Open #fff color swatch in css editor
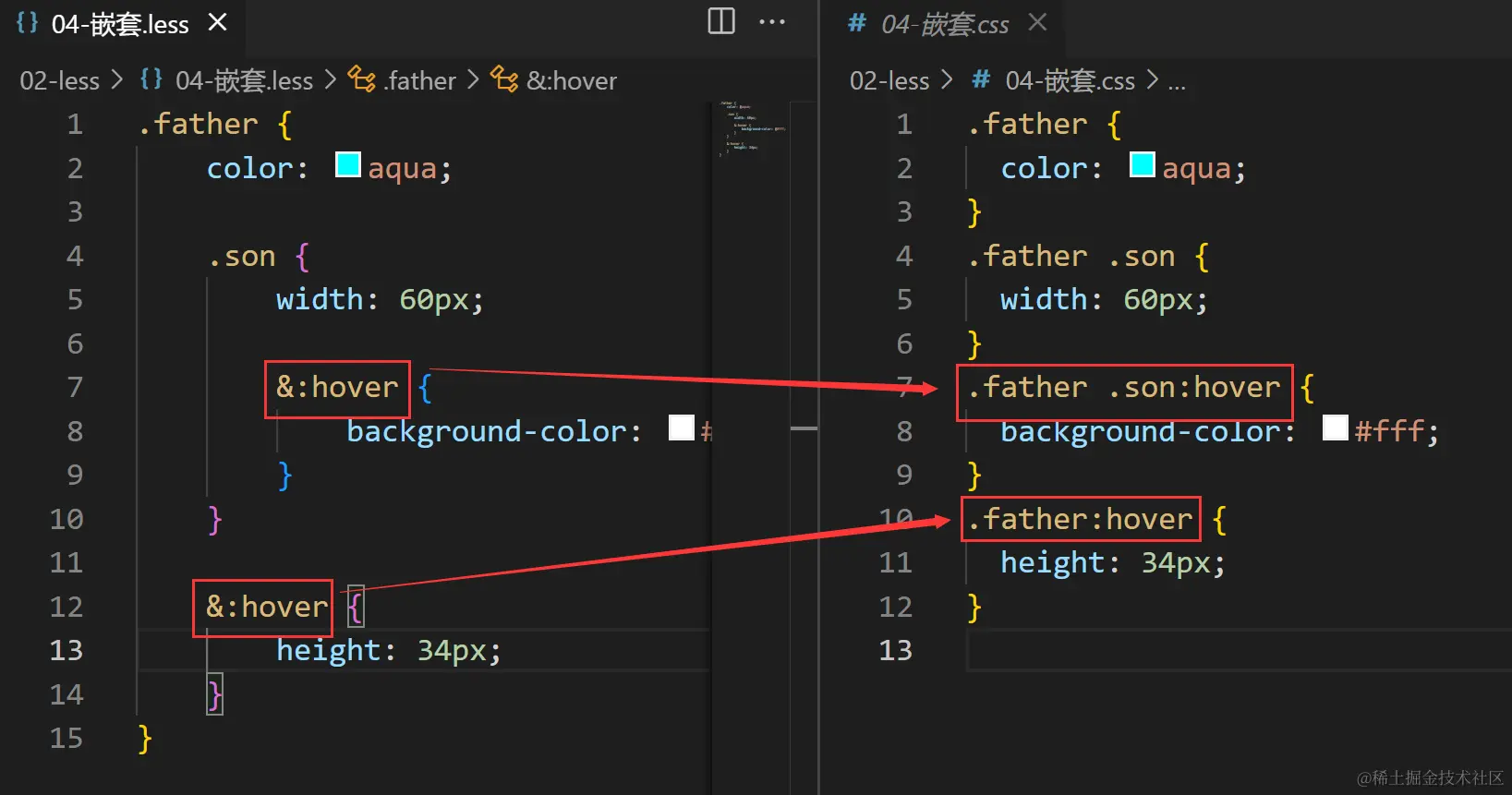Viewport: 1512px width, 795px height. pyautogui.click(x=1336, y=428)
